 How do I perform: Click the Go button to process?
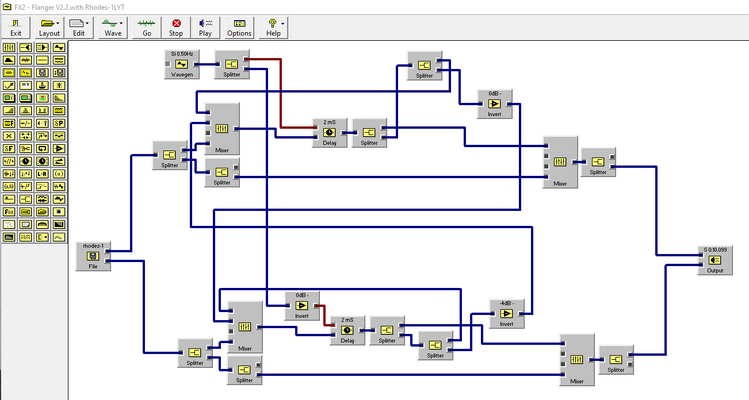pos(147,28)
